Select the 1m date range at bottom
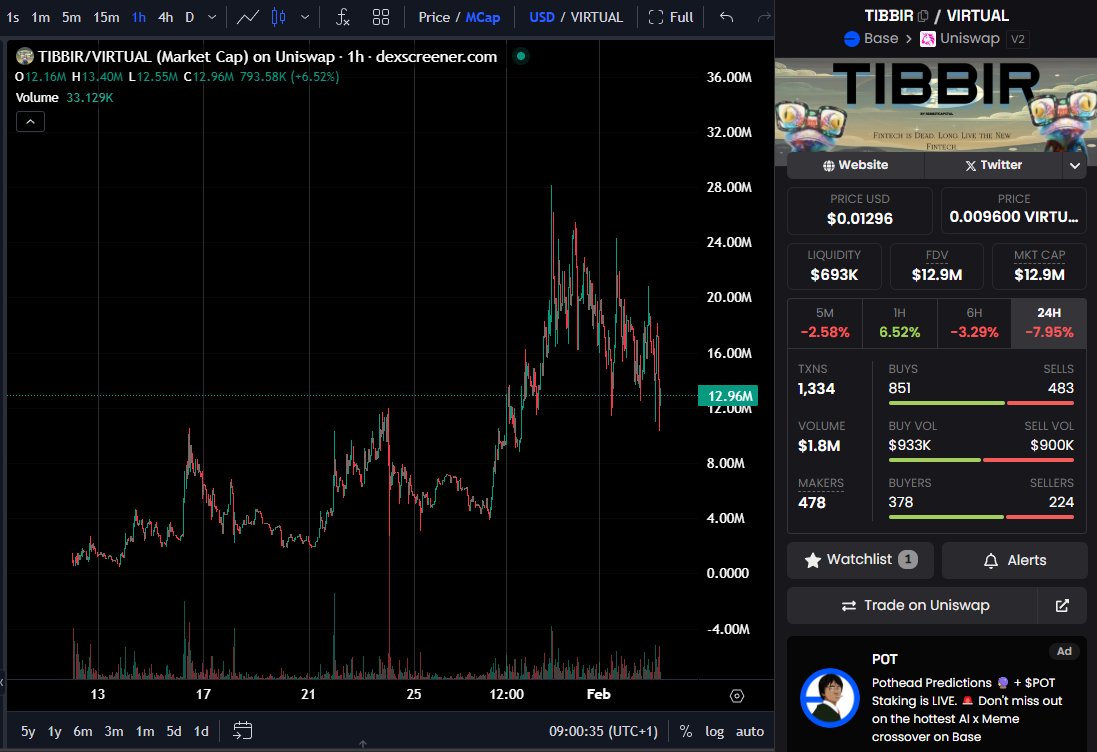This screenshot has width=1097, height=752. [x=145, y=732]
